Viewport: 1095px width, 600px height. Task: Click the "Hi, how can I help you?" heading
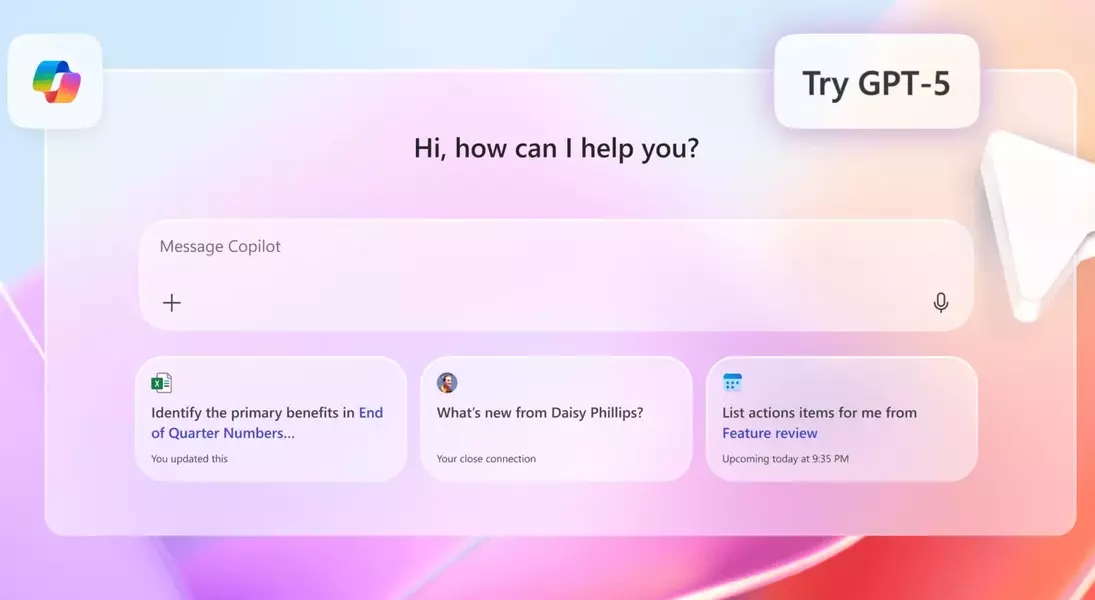click(556, 149)
